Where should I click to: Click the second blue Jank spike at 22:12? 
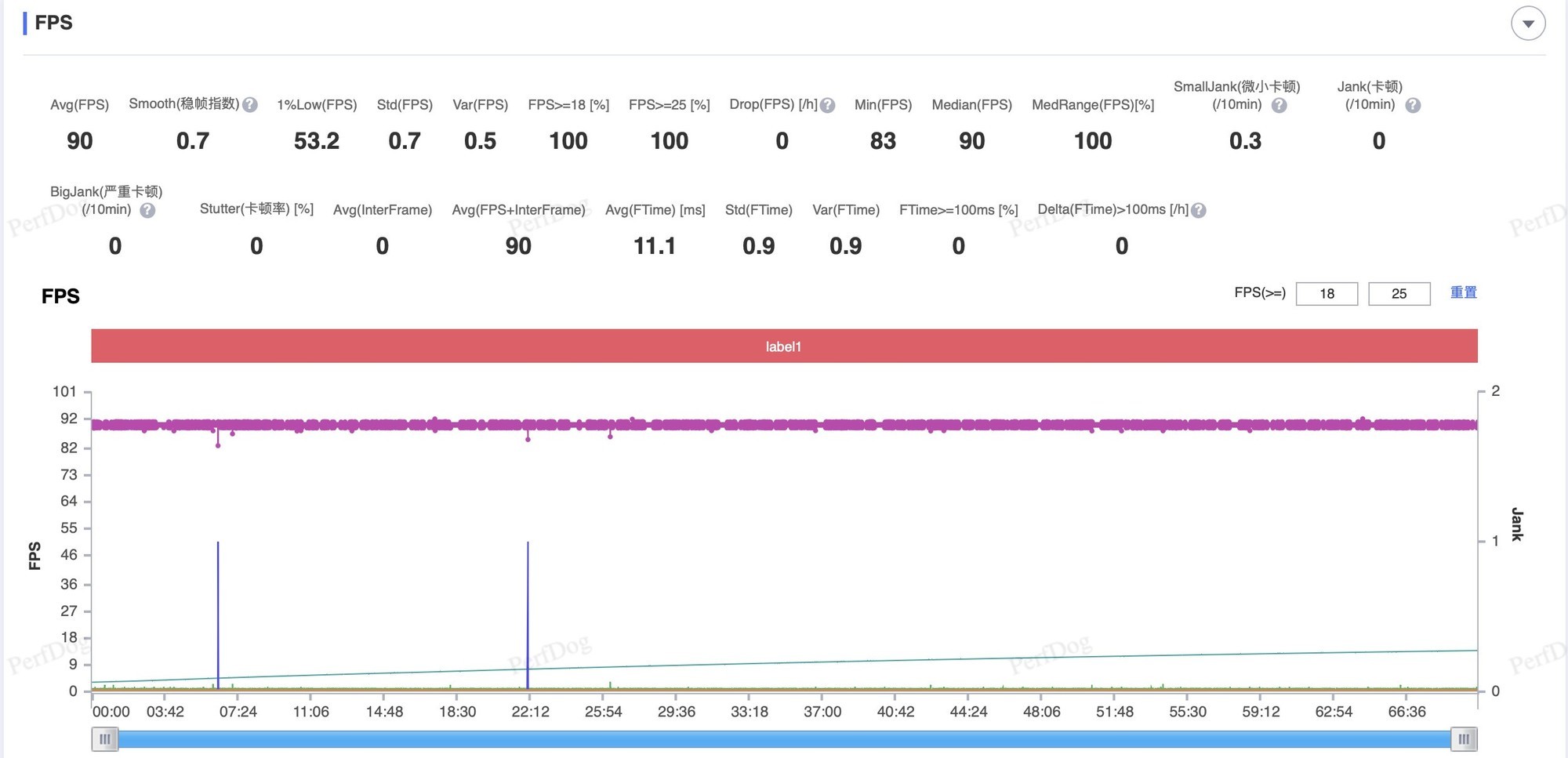click(x=528, y=611)
